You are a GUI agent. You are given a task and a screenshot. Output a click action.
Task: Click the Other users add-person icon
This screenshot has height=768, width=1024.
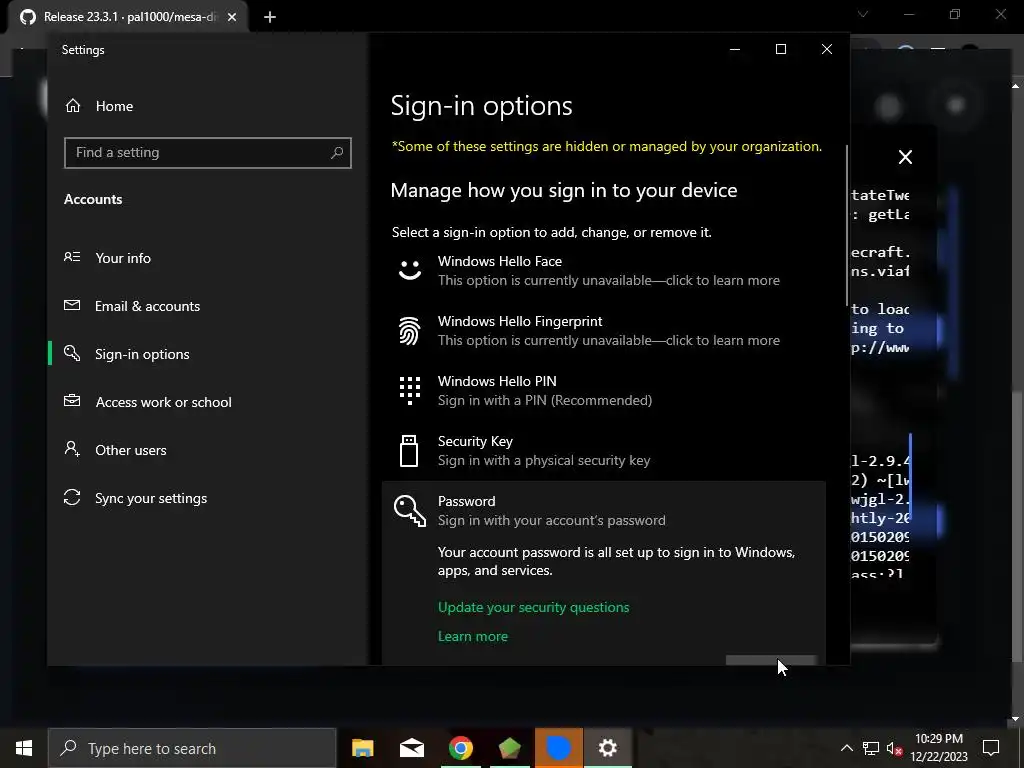[72, 449]
